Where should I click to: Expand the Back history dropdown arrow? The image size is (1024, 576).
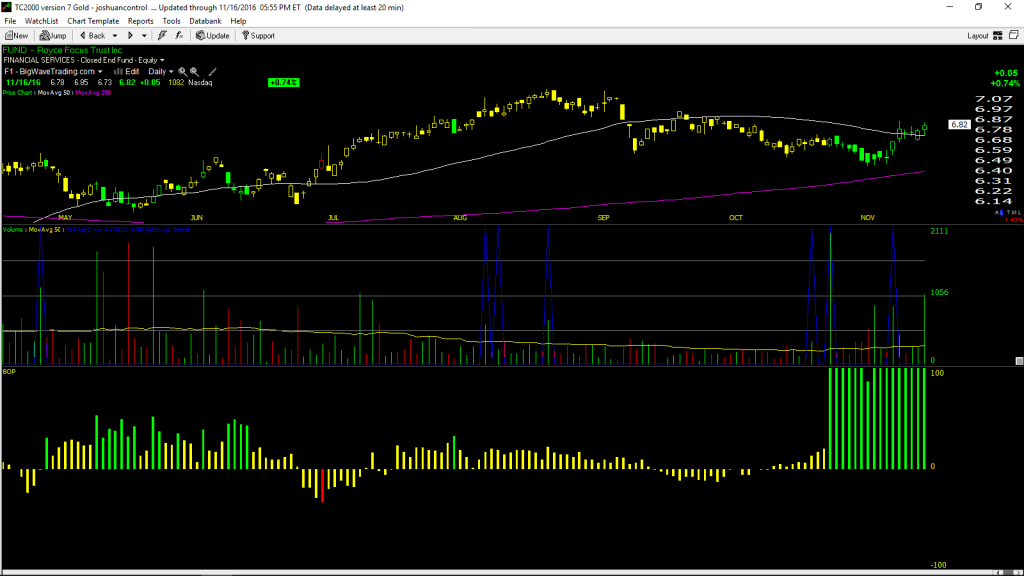tap(114, 36)
